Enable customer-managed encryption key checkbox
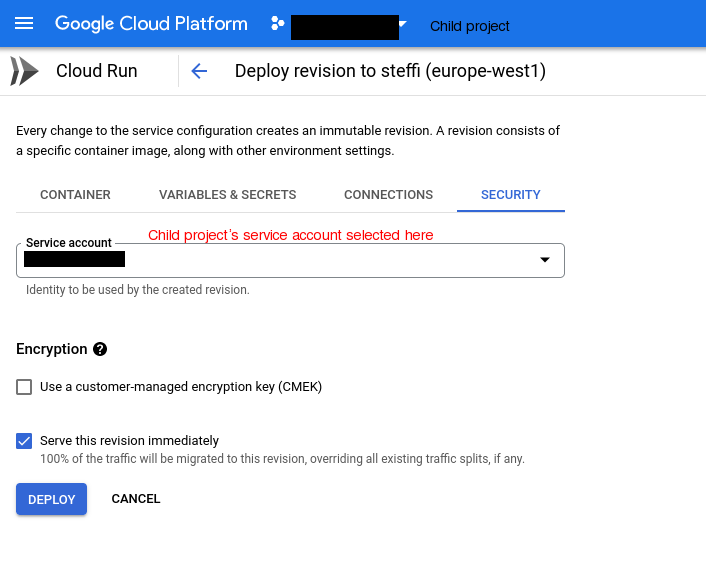Viewport: 706px width, 576px height. click(24, 387)
